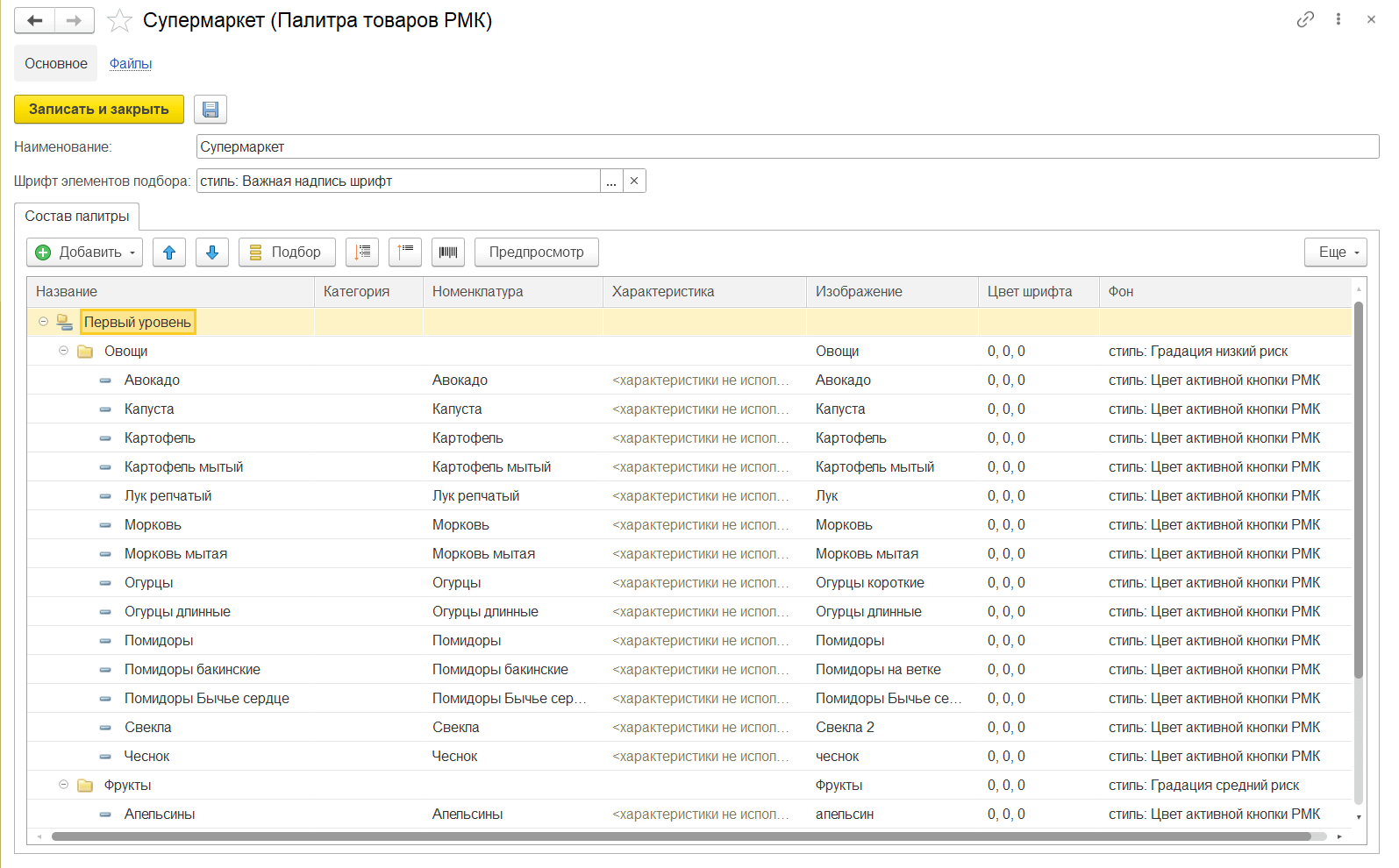
Task: Click the Предпросмотр button
Action: coord(536,253)
